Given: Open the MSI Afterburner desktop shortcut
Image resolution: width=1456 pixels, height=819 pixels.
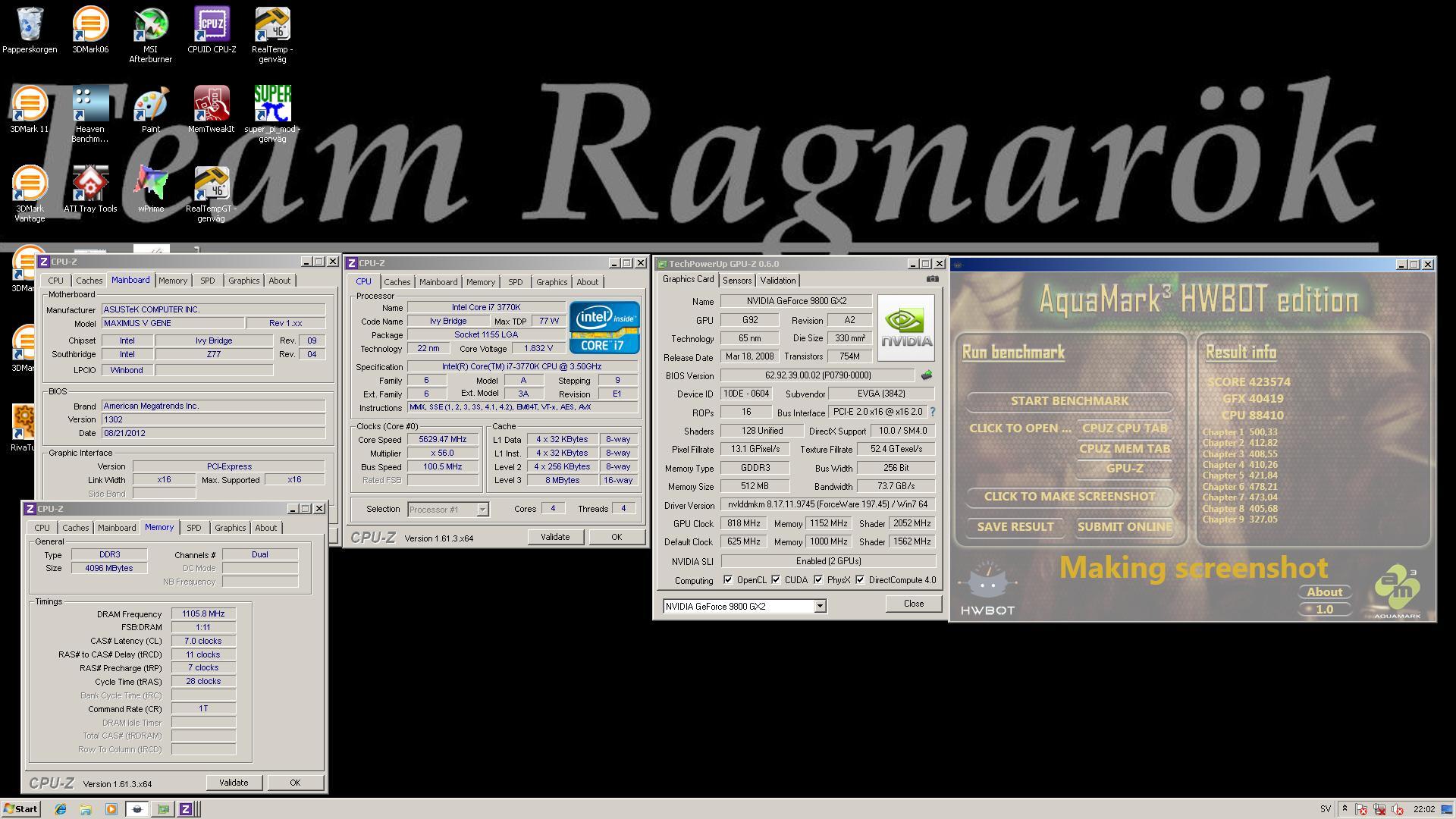Looking at the screenshot, I should tap(150, 35).
